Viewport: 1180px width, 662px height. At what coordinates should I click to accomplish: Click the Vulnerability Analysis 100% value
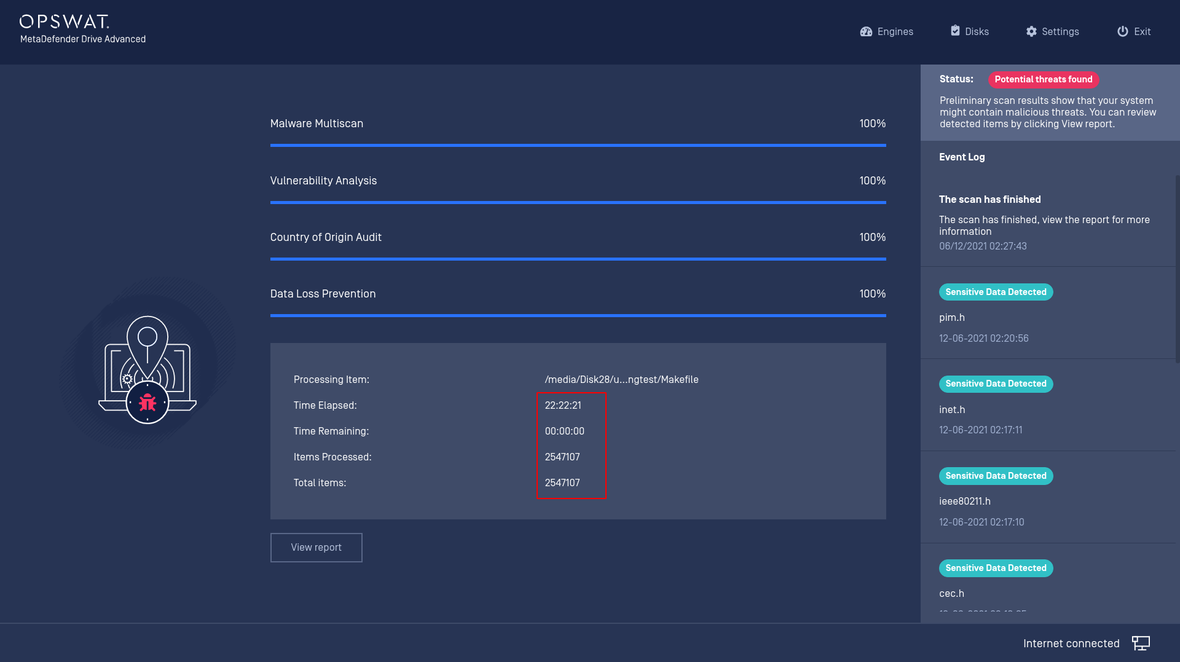(x=872, y=181)
